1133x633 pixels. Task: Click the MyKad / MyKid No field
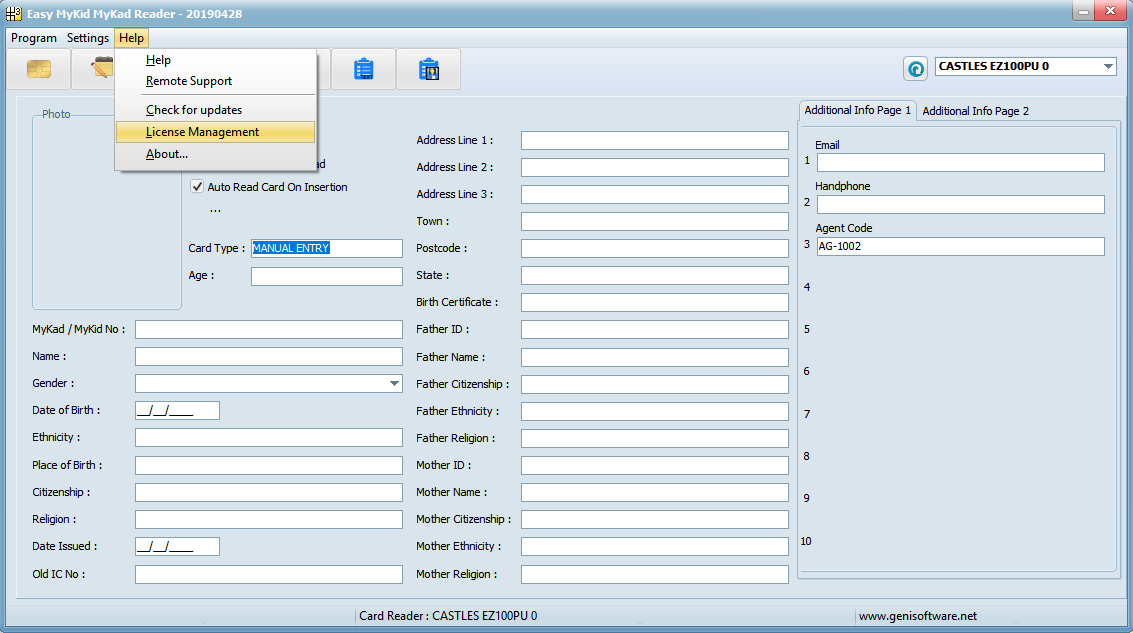pos(268,329)
